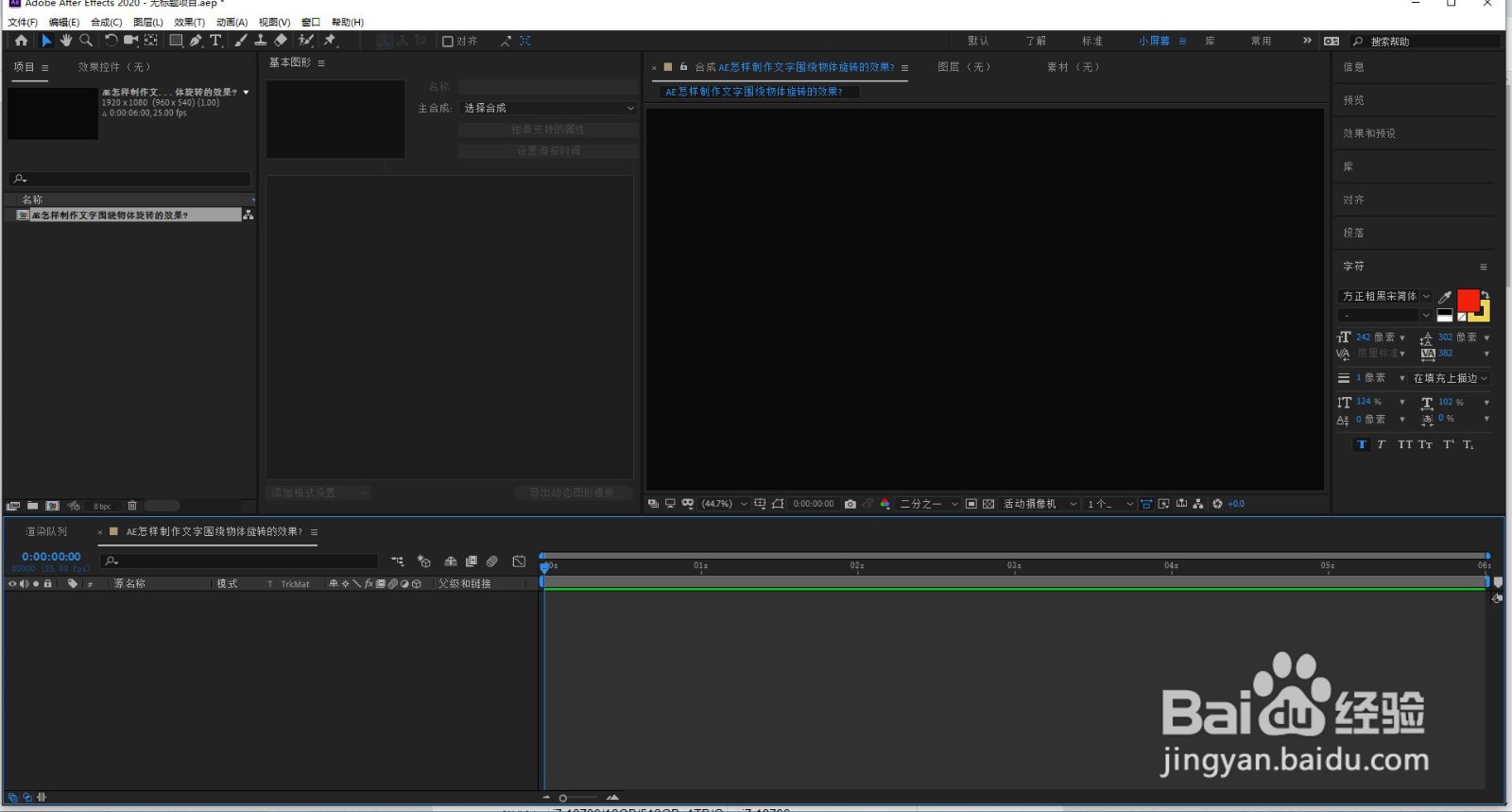Click the composition flowchart icon in viewer
This screenshot has height=812, width=1512.
1198,504
